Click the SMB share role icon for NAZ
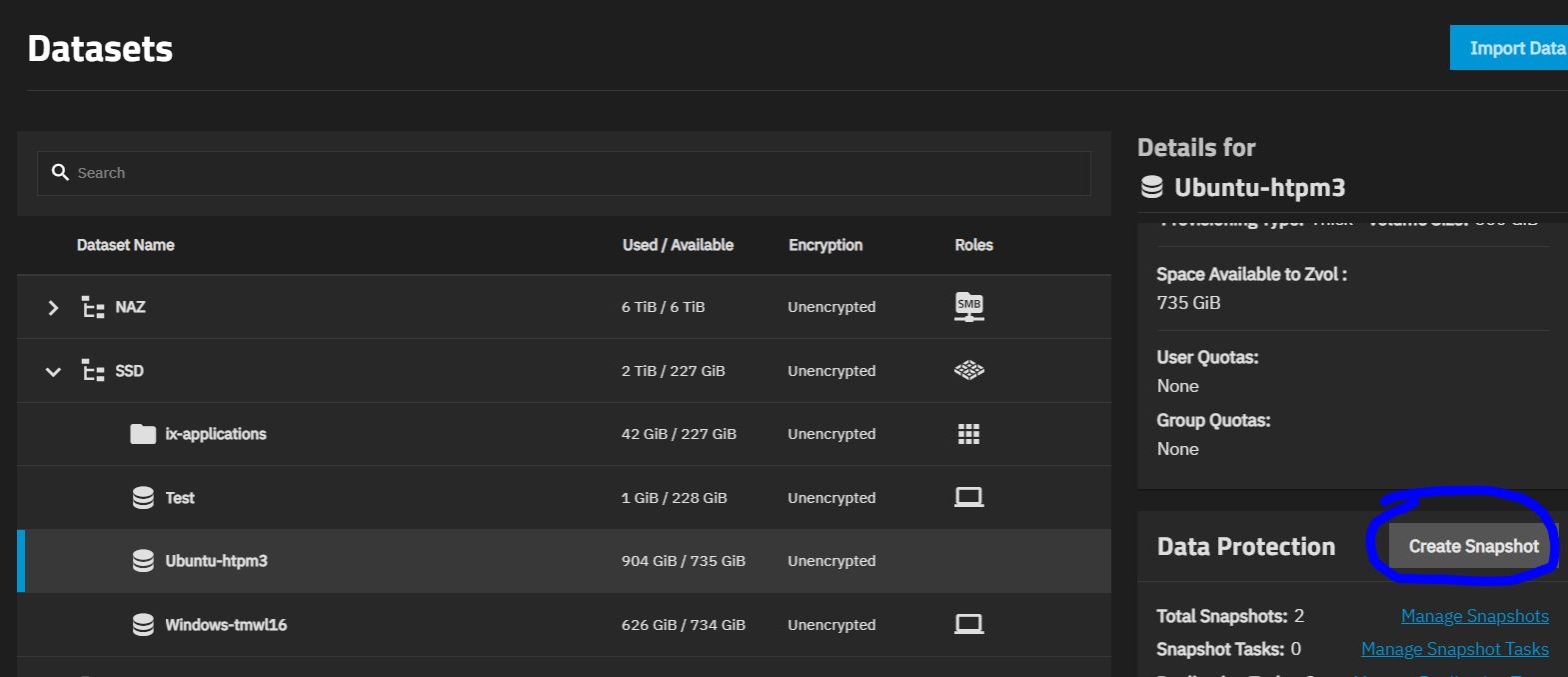 pyautogui.click(x=968, y=307)
